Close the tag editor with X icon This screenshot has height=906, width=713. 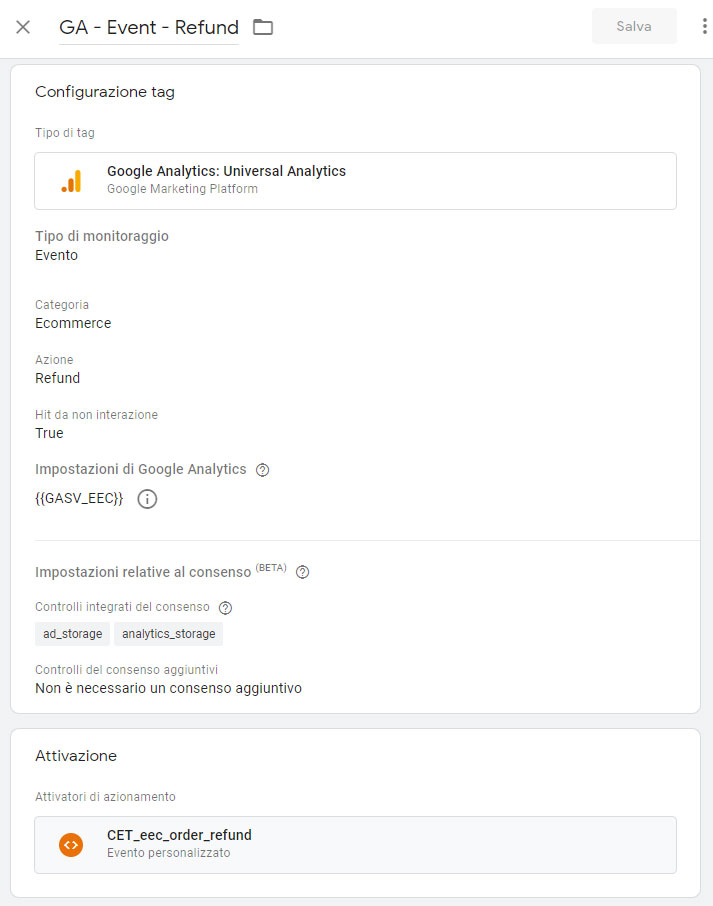23,27
